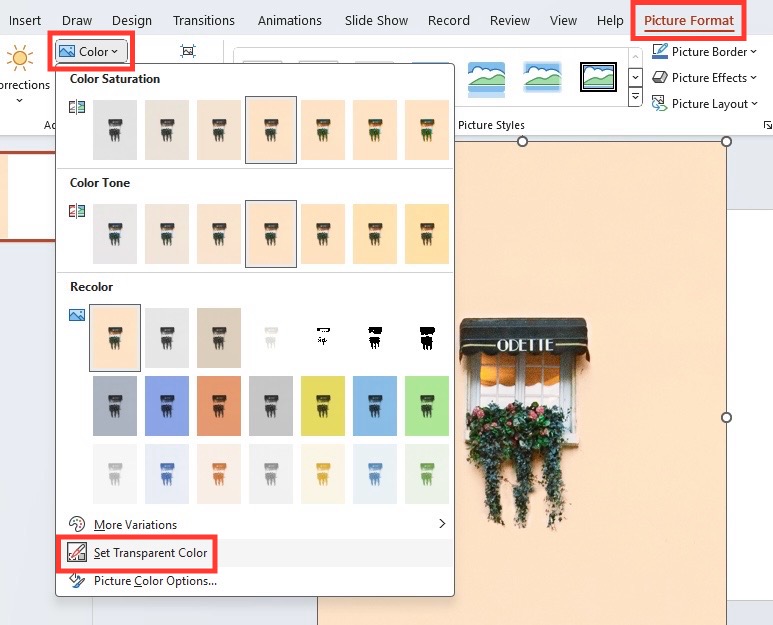Open the Color dropdown button

click(89, 51)
